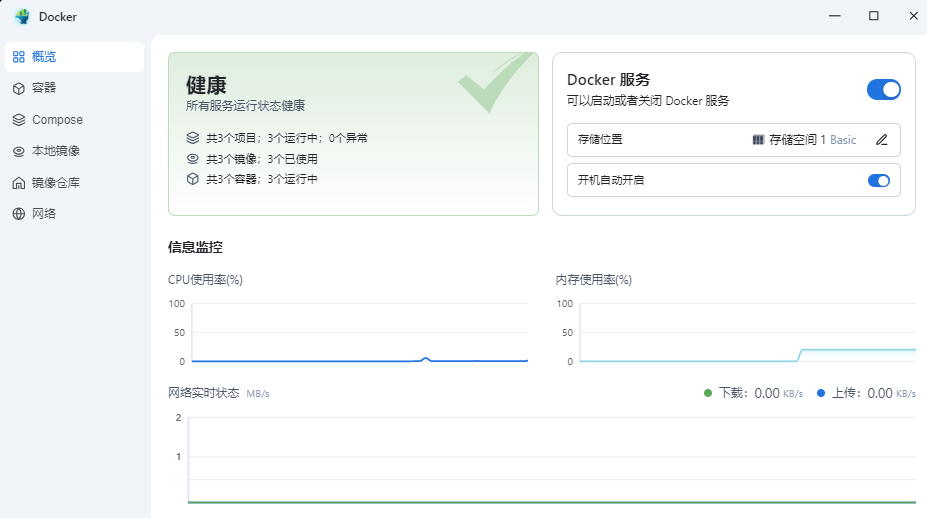Click the green 下载 legend dot

[708, 393]
